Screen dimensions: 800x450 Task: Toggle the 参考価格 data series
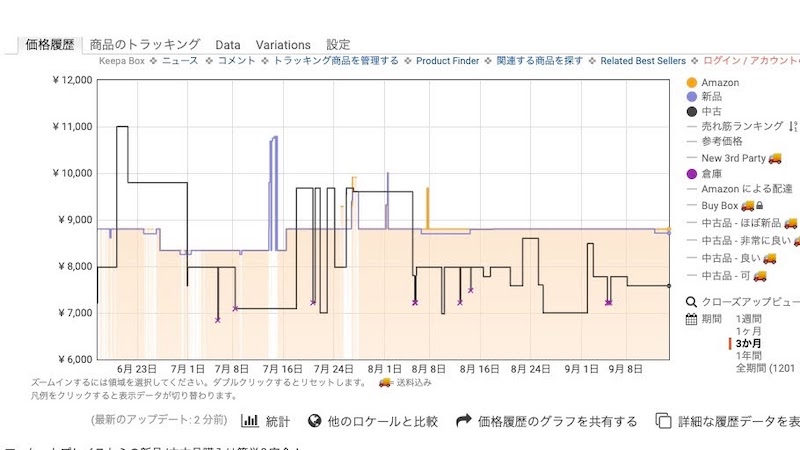coord(721,141)
